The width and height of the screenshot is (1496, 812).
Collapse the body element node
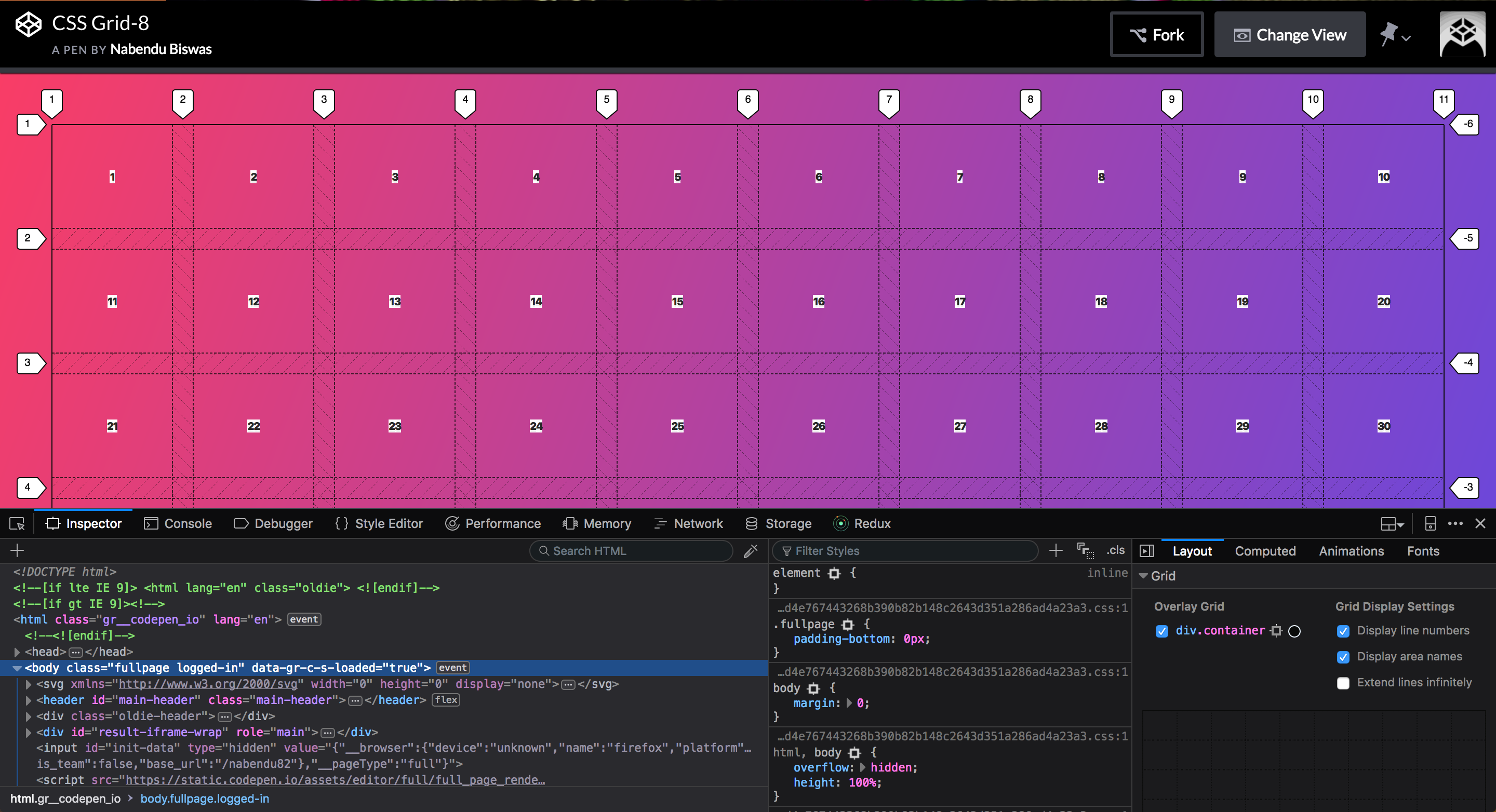coord(17,669)
